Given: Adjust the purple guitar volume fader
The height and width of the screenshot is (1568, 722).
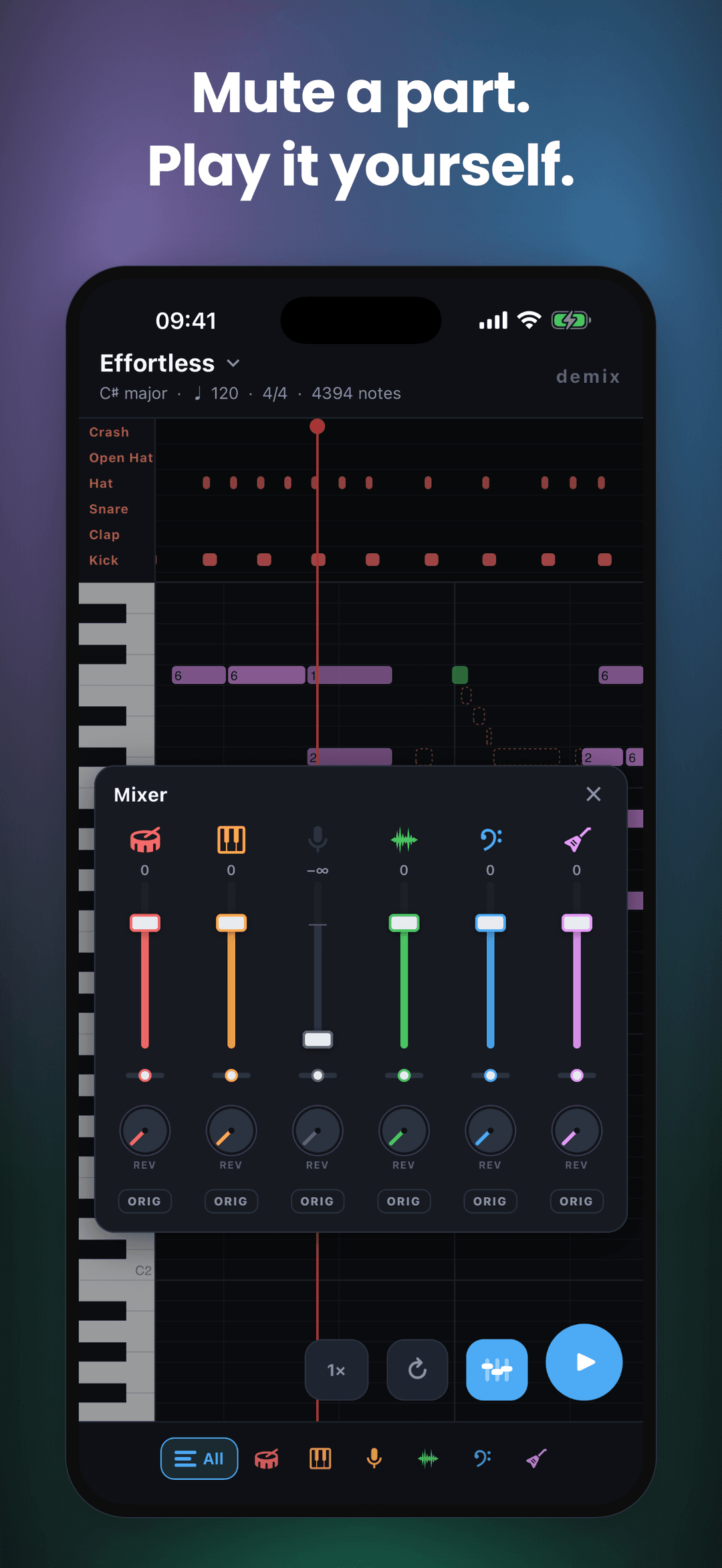Looking at the screenshot, I should [x=577, y=923].
